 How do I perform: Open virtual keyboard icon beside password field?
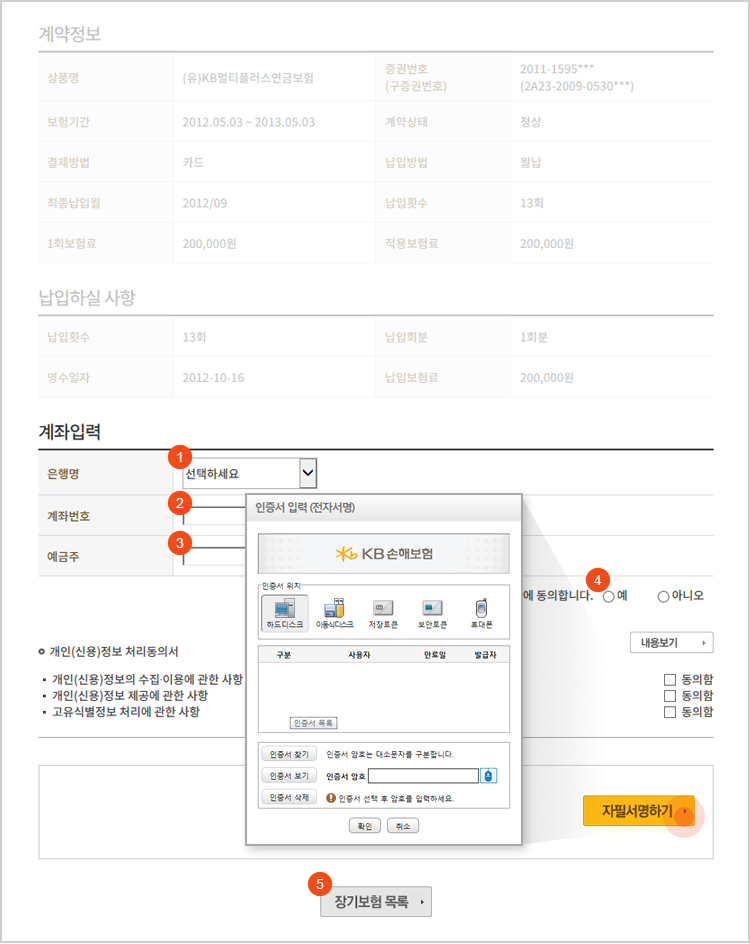tap(489, 776)
